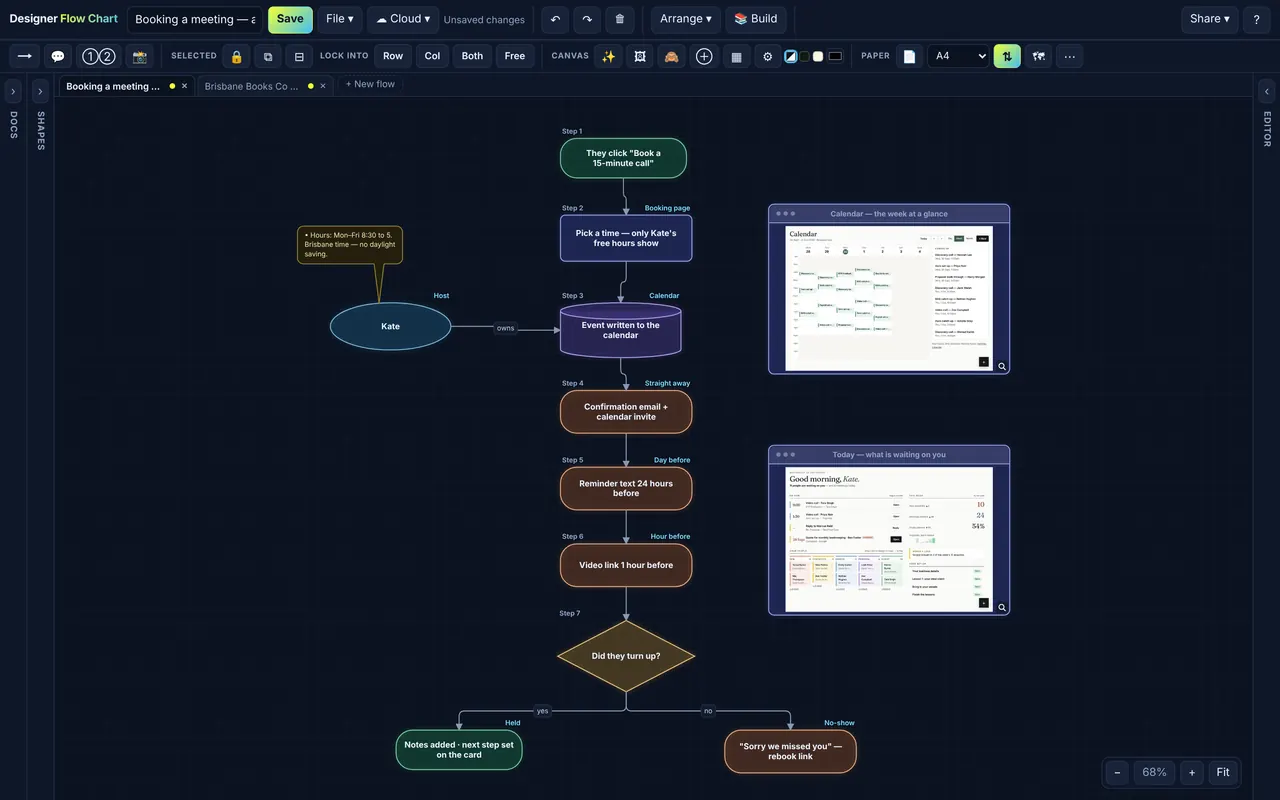Take a snapshot with the camera icon
Viewport: 1280px width, 800px height.
pyautogui.click(x=140, y=56)
